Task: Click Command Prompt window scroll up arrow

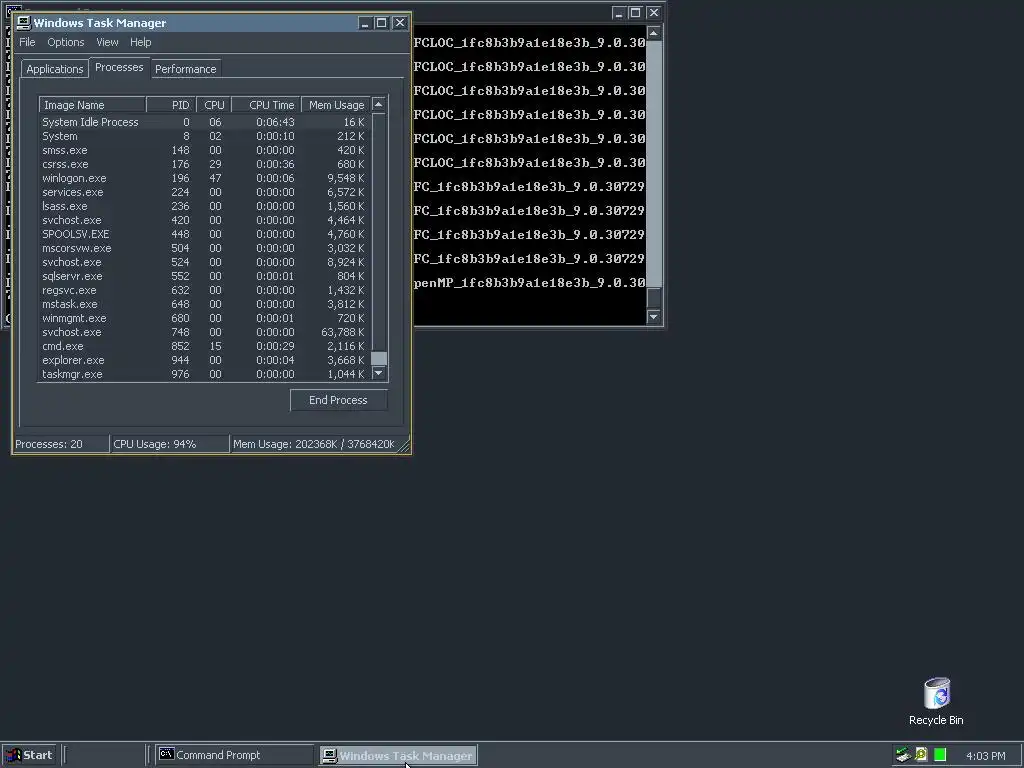Action: [654, 33]
